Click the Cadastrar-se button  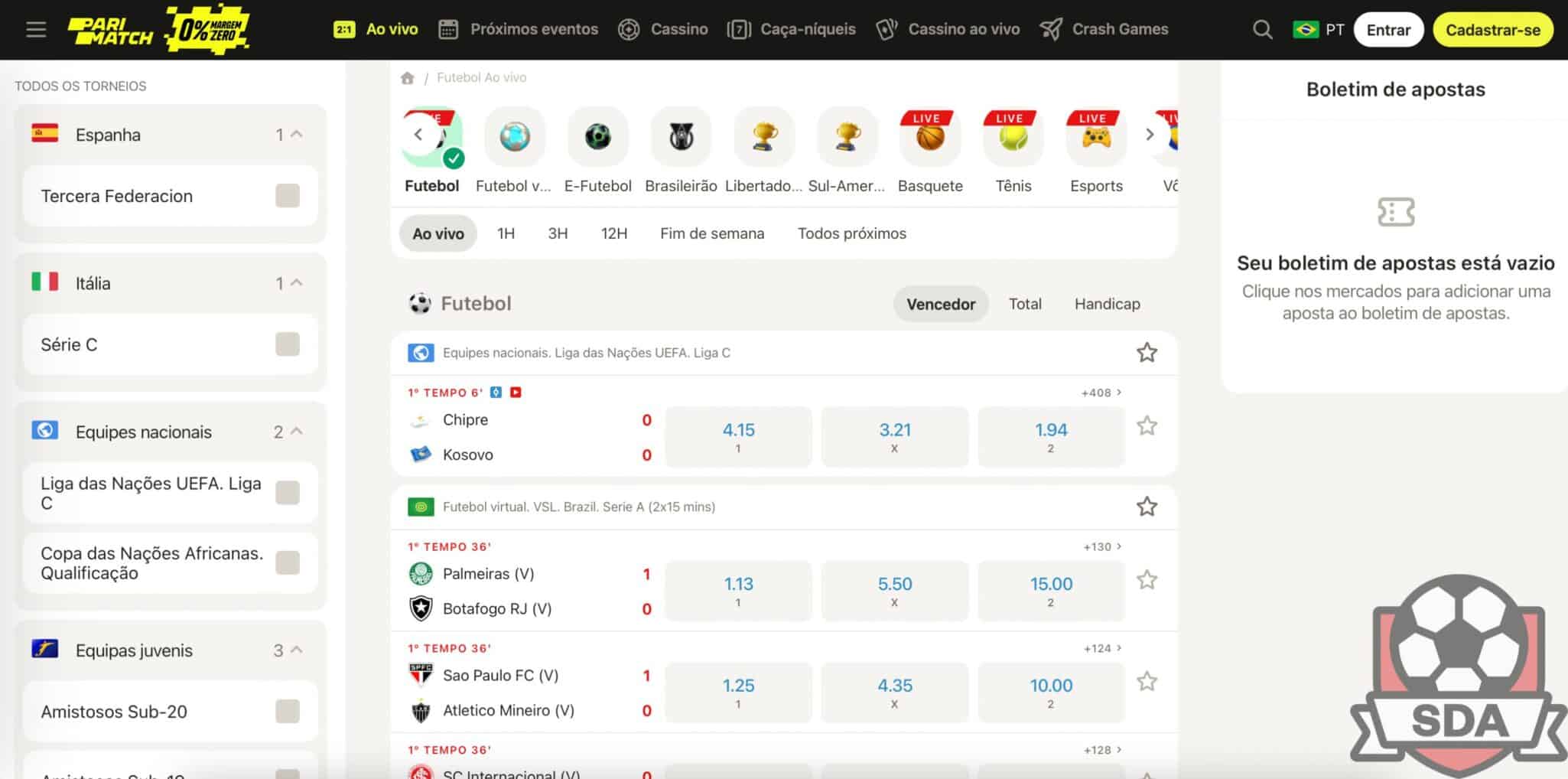(1493, 31)
